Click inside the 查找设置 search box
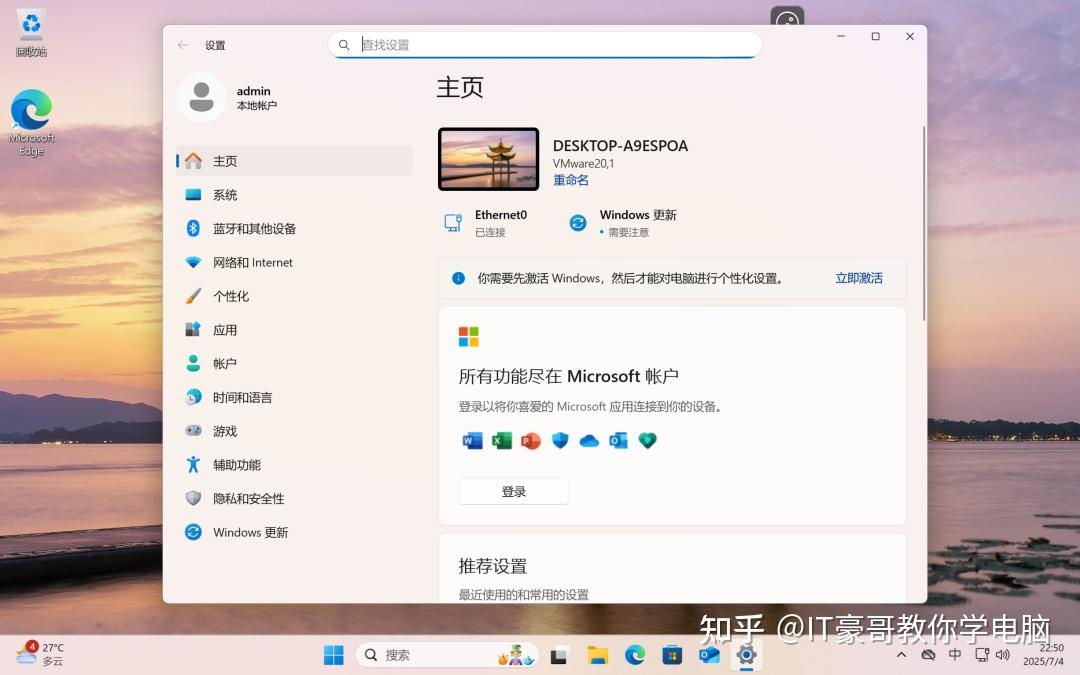The height and width of the screenshot is (675, 1080). tap(545, 44)
